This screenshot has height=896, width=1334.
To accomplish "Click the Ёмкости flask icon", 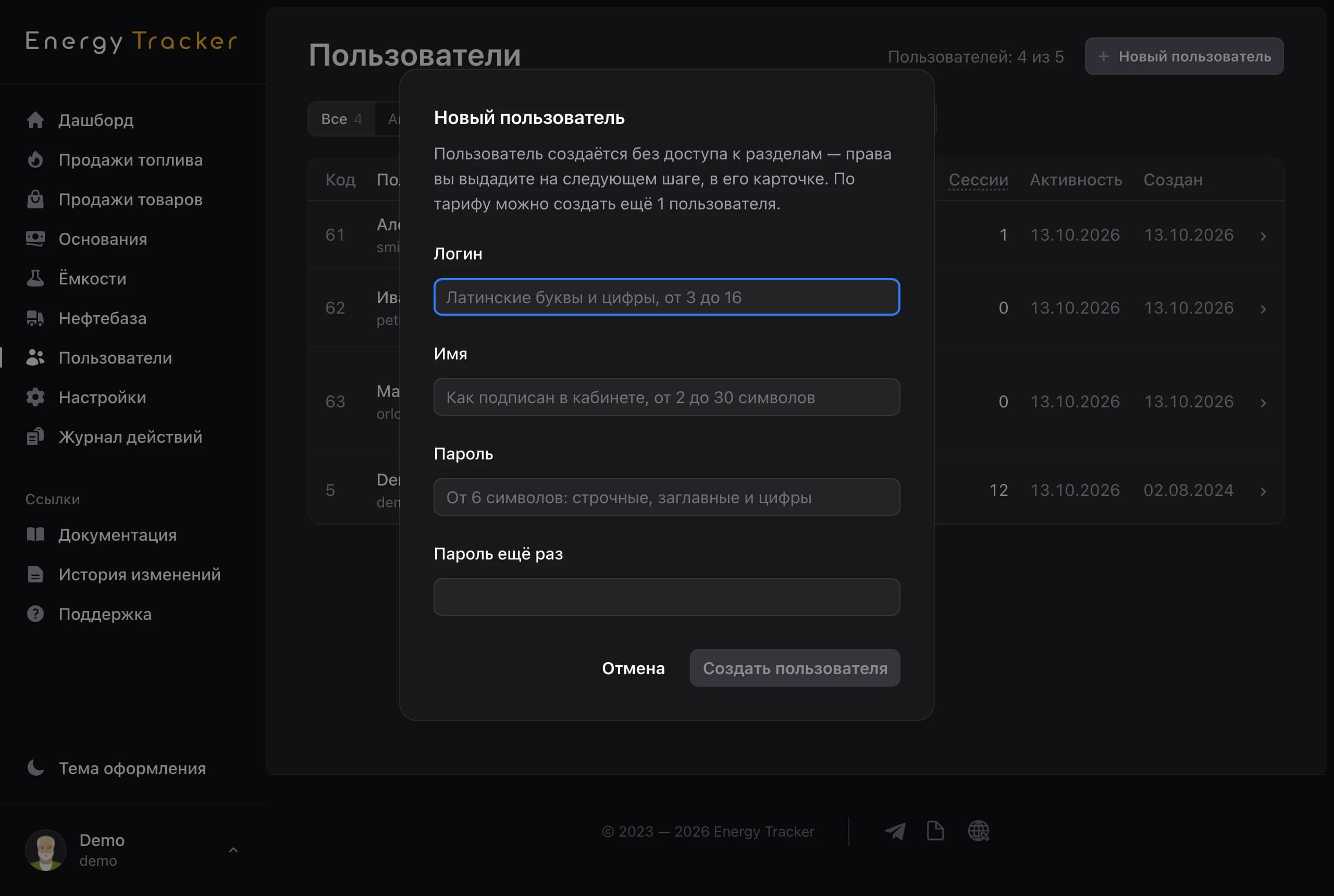I will coord(35,278).
